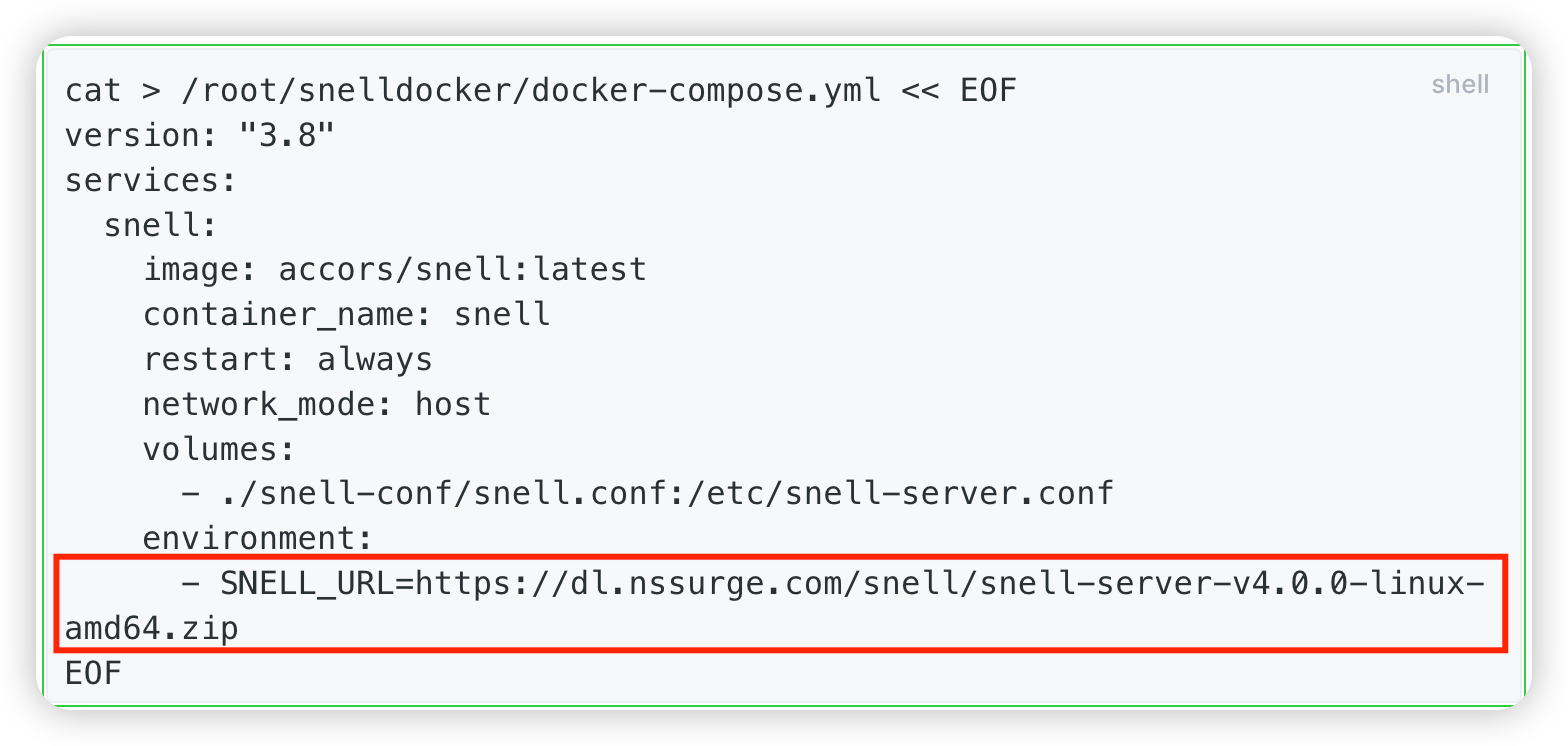Click the amd64.zip wrapped text

pyautogui.click(x=152, y=629)
